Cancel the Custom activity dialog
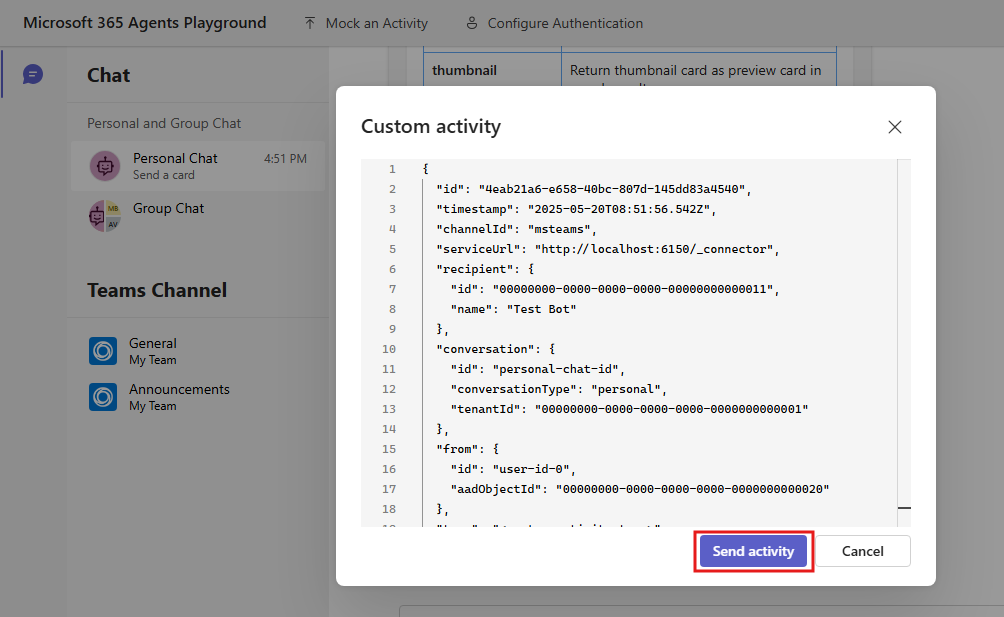 coord(862,551)
